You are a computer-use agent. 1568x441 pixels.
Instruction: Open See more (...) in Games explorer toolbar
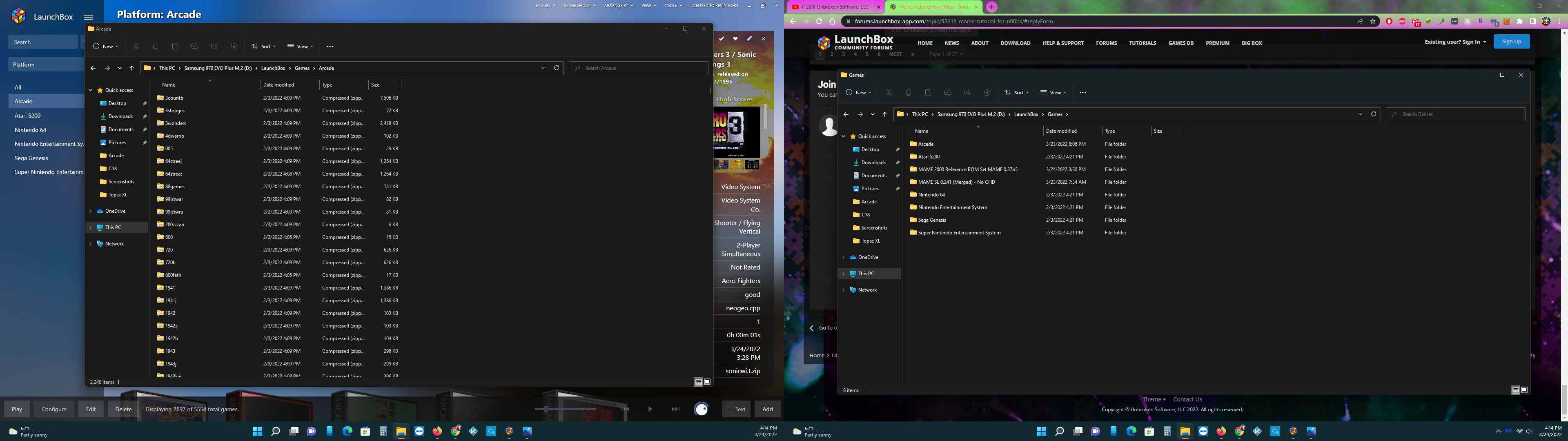(1082, 93)
